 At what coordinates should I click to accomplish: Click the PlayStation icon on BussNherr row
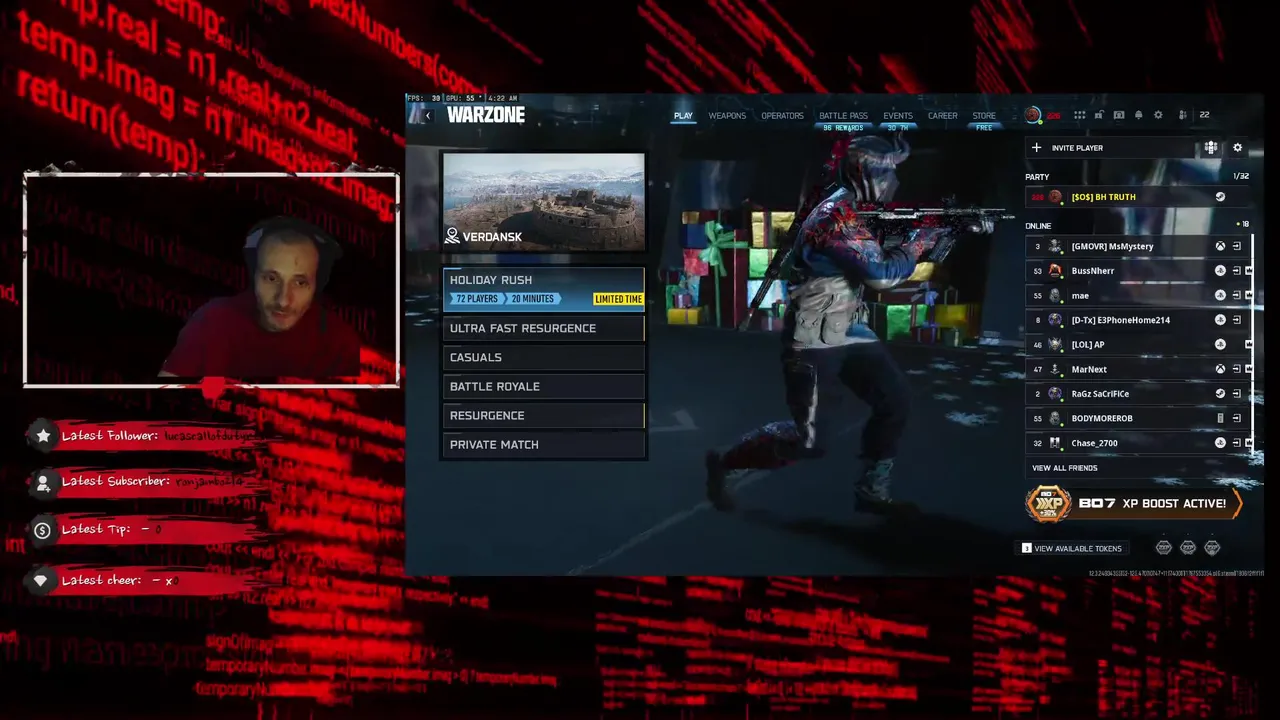click(x=1220, y=271)
